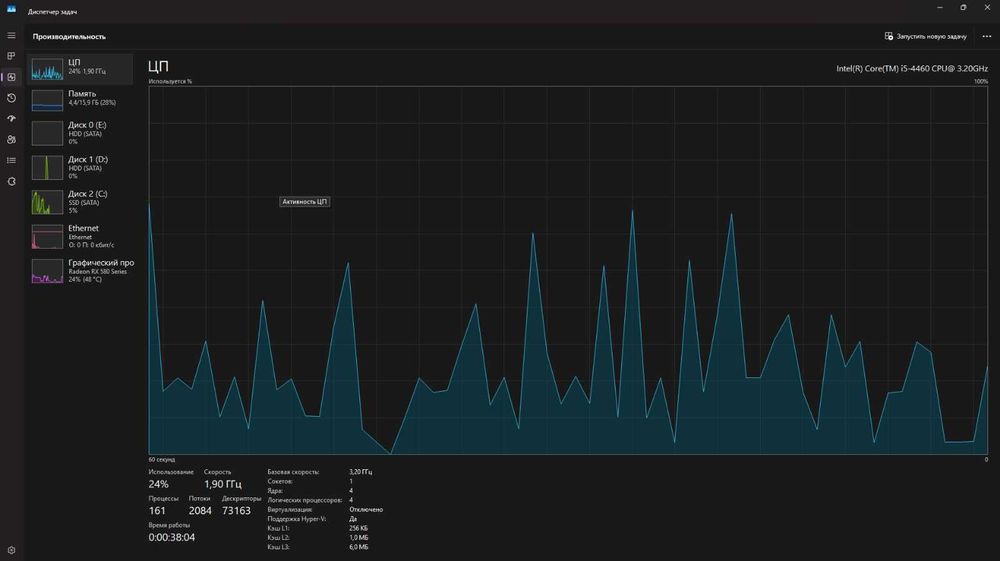This screenshot has height=561, width=1000.
Task: Open the three-dot more options menu
Action: (x=987, y=36)
